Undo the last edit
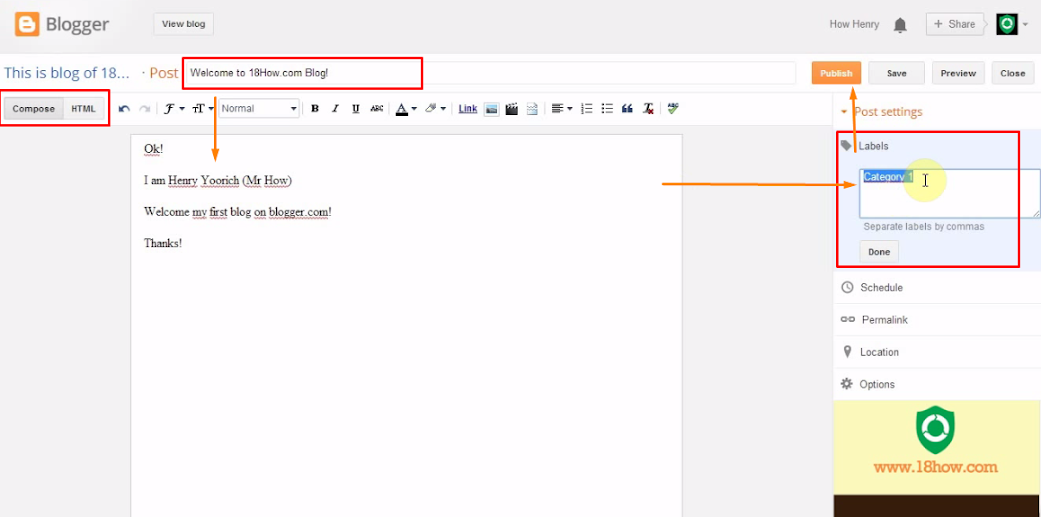The height and width of the screenshot is (517, 1041). tap(124, 109)
